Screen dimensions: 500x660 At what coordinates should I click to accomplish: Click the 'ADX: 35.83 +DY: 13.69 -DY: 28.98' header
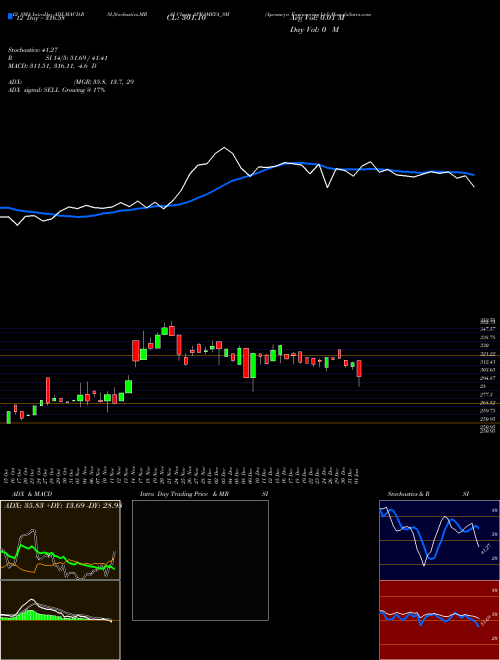62,506
